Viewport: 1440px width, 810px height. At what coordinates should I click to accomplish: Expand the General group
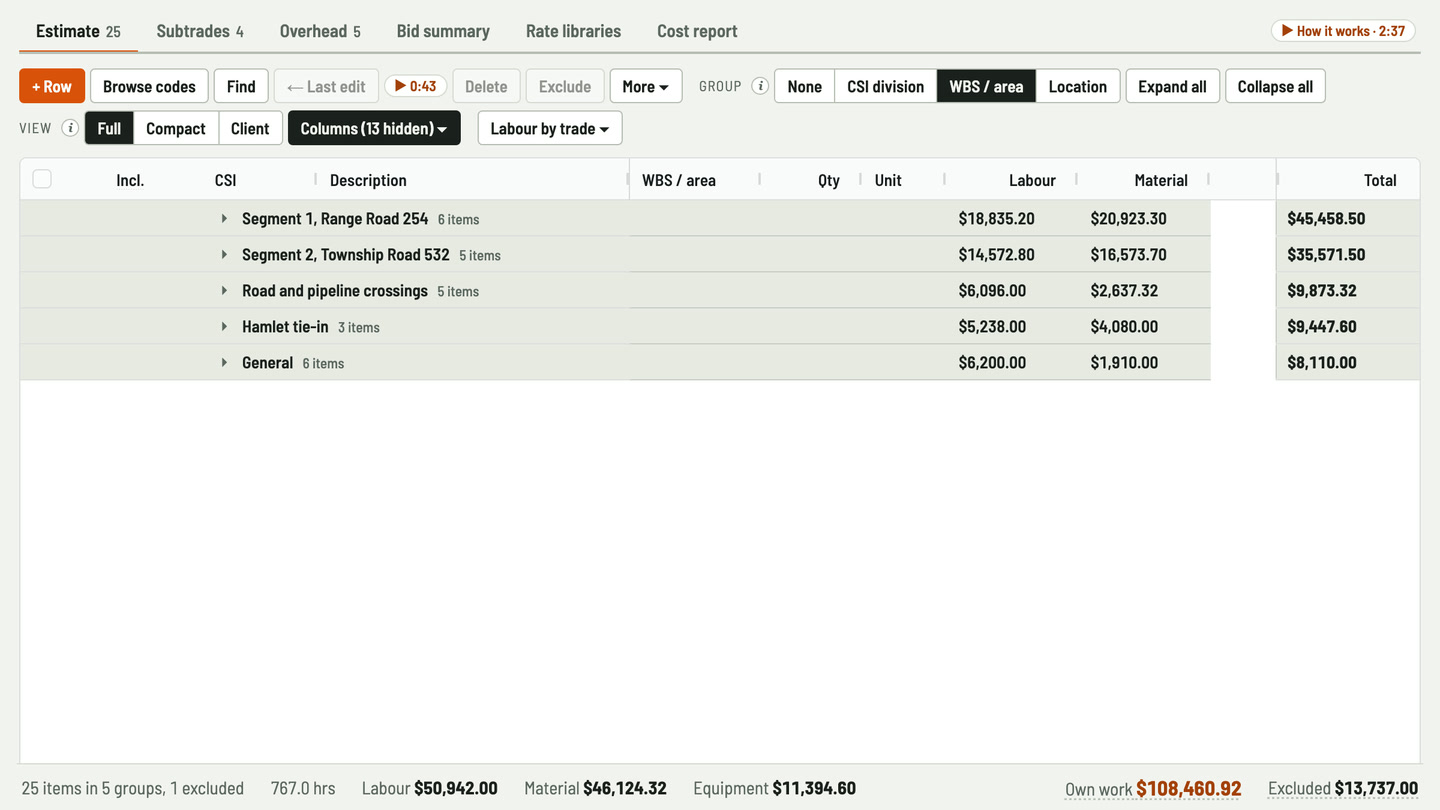224,362
